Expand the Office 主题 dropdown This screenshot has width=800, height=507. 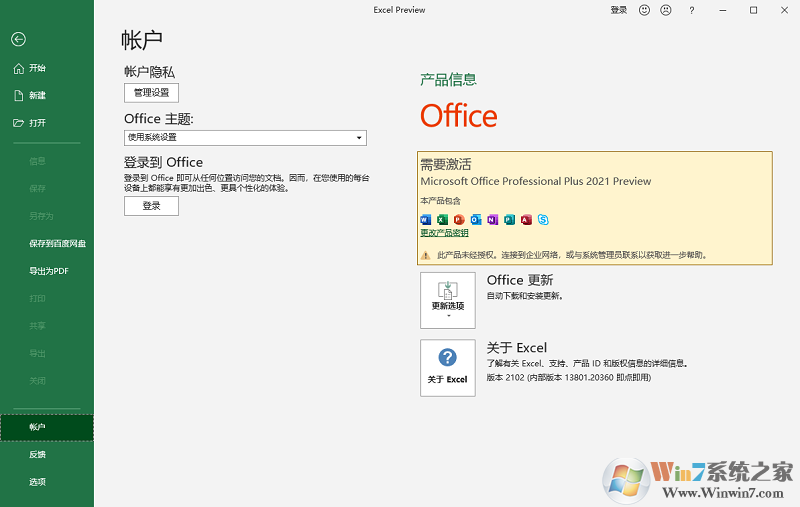point(245,138)
